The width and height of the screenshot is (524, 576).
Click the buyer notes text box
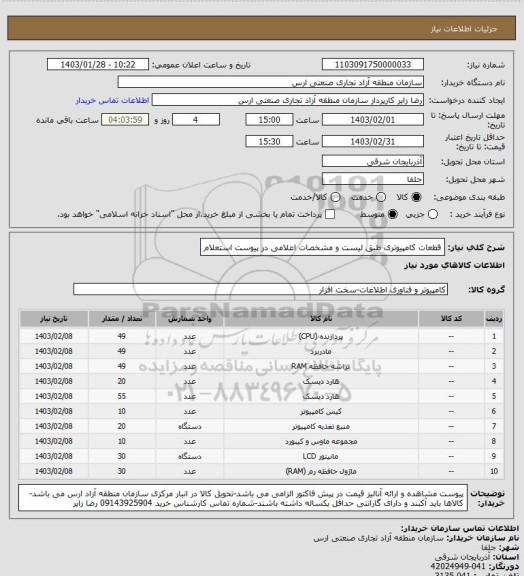243,498
